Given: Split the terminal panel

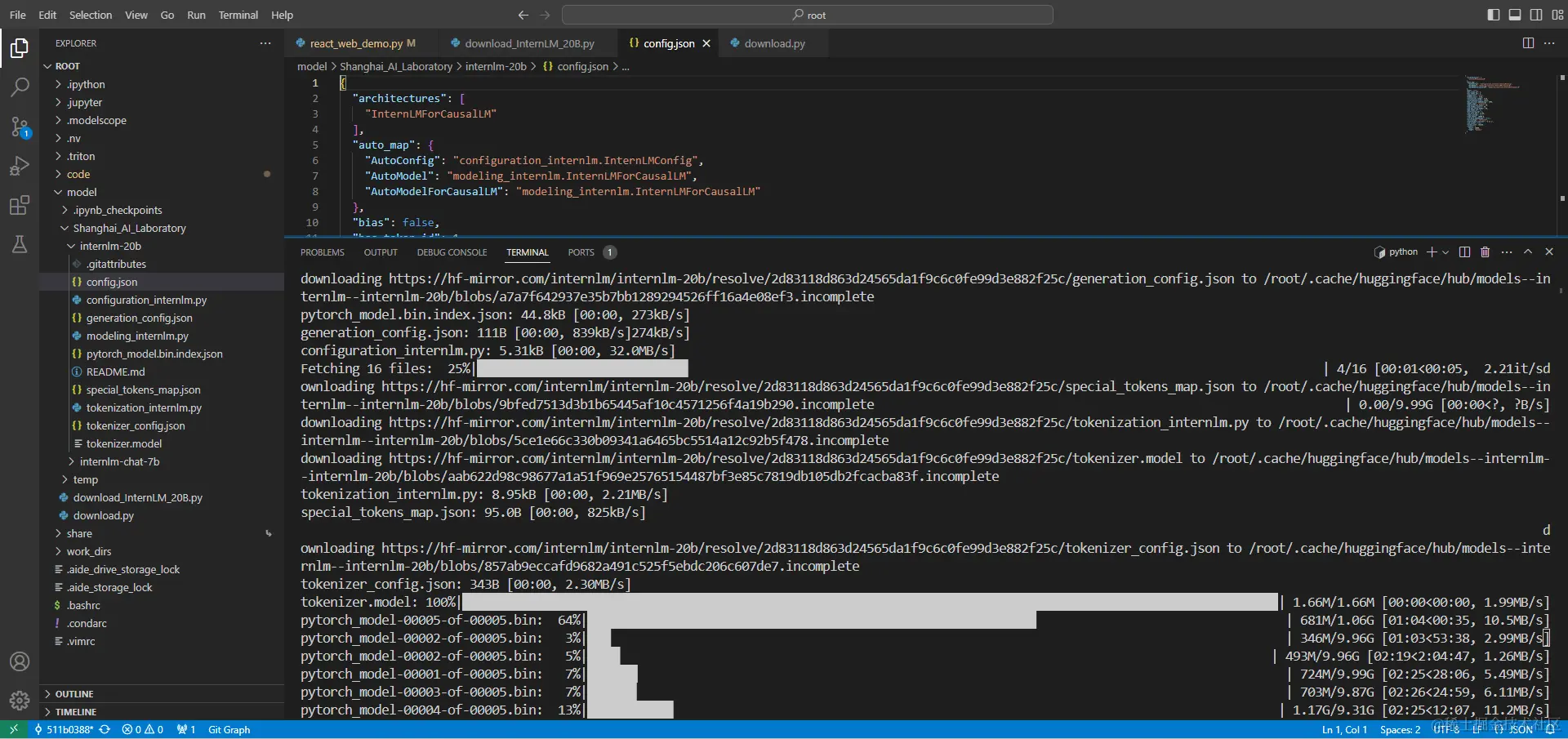Looking at the screenshot, I should pyautogui.click(x=1464, y=252).
